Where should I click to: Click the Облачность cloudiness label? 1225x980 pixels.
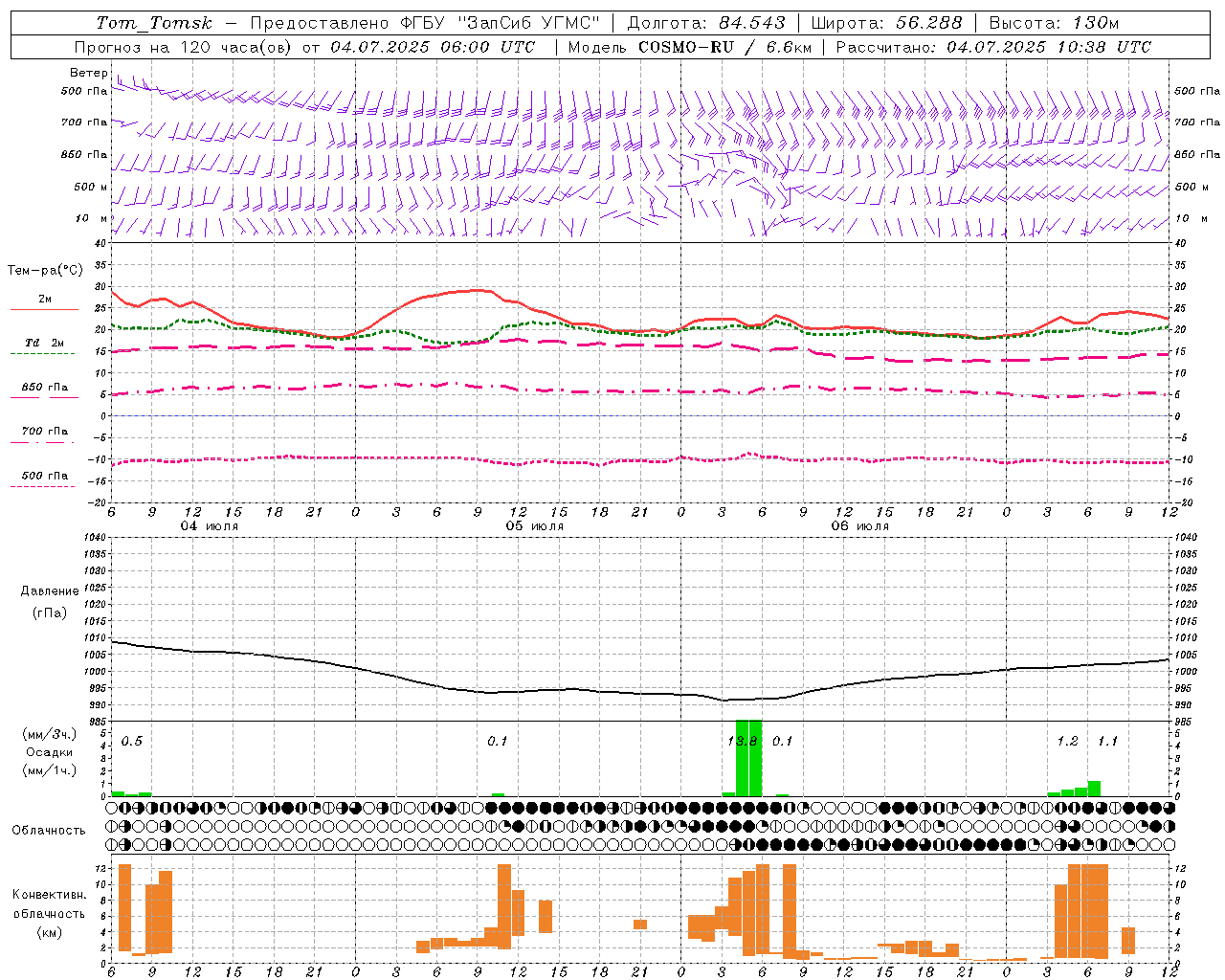tap(49, 830)
